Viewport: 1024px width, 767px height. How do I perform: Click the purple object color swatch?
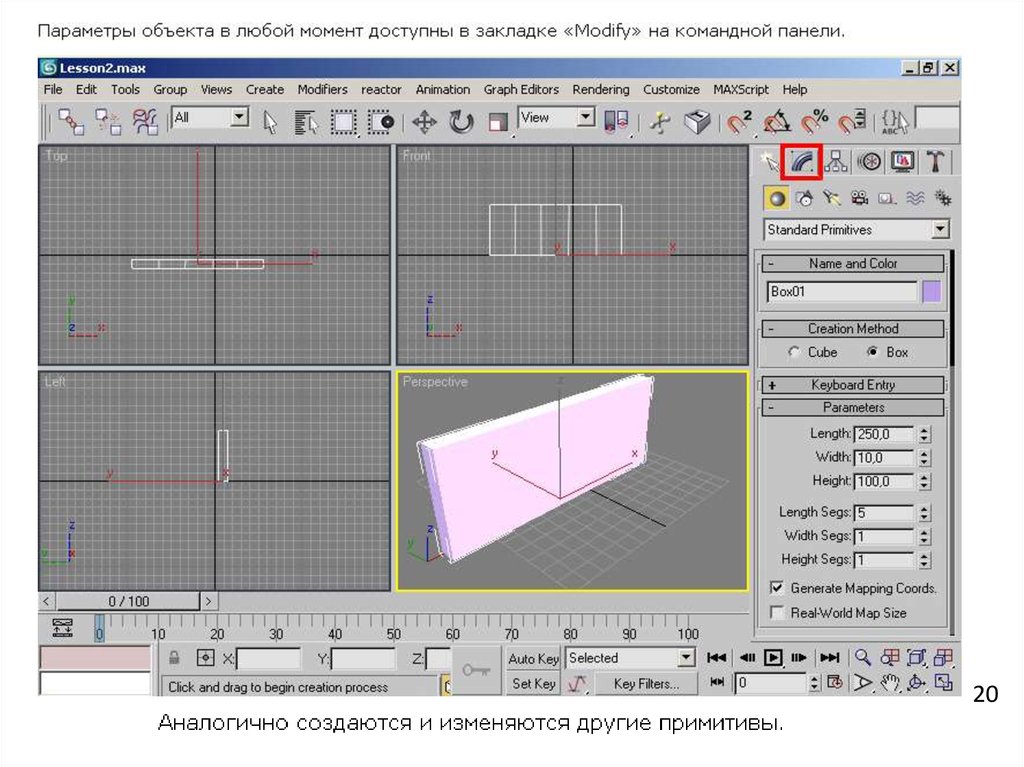[931, 292]
